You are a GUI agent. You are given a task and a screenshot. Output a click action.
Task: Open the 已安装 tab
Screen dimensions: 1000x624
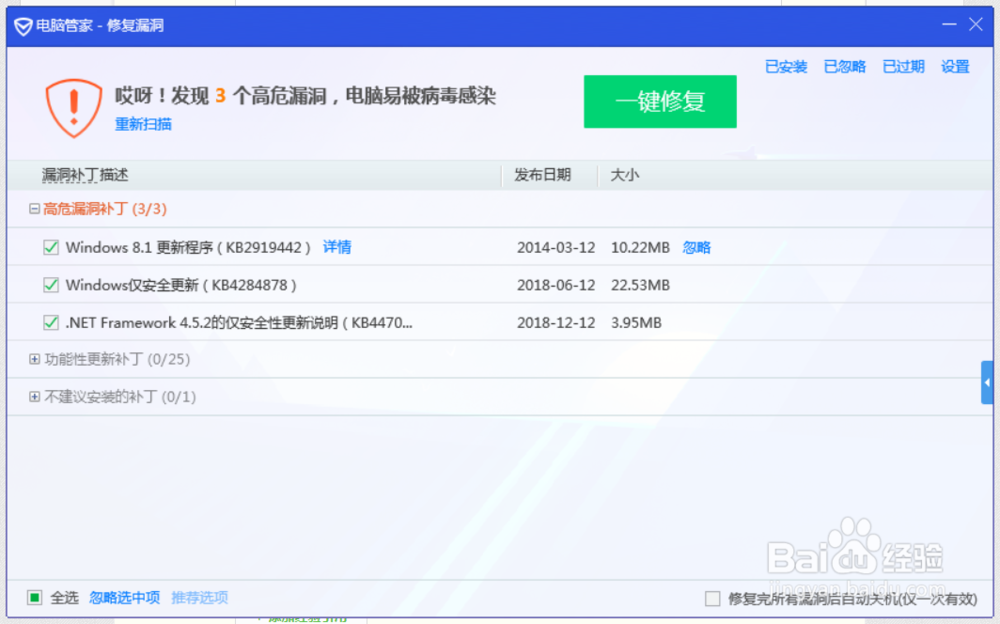click(786, 66)
